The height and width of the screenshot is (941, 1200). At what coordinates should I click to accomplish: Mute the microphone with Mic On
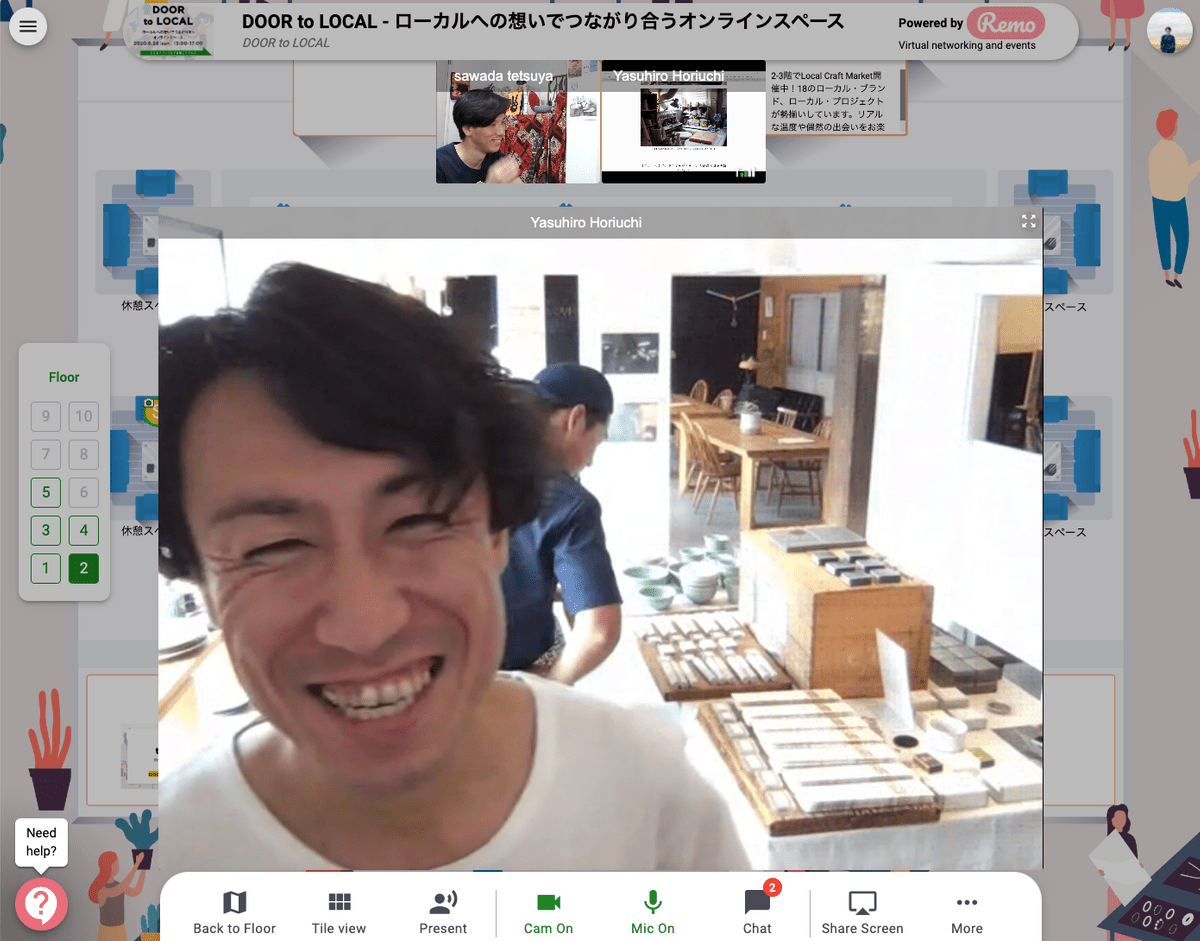(652, 912)
